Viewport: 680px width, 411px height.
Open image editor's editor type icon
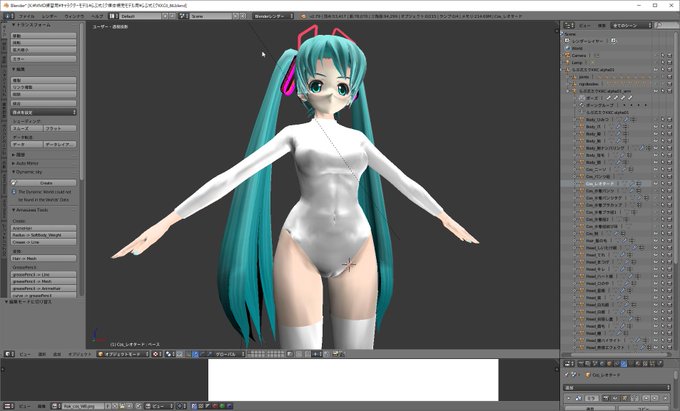point(8,406)
